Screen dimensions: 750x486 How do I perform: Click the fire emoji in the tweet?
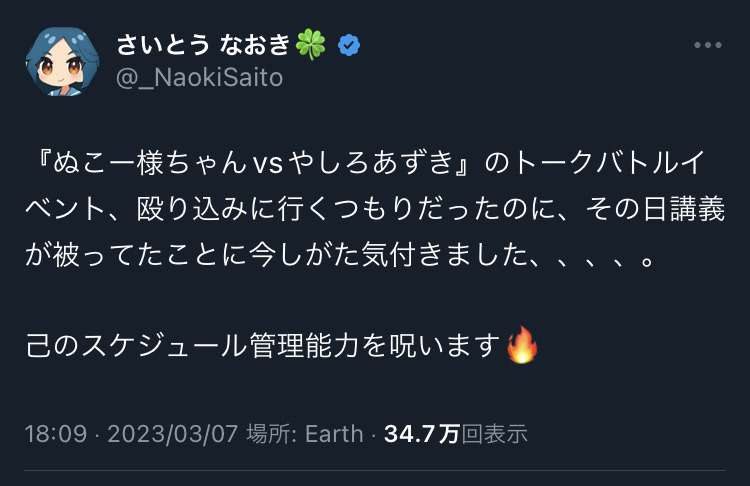522,345
